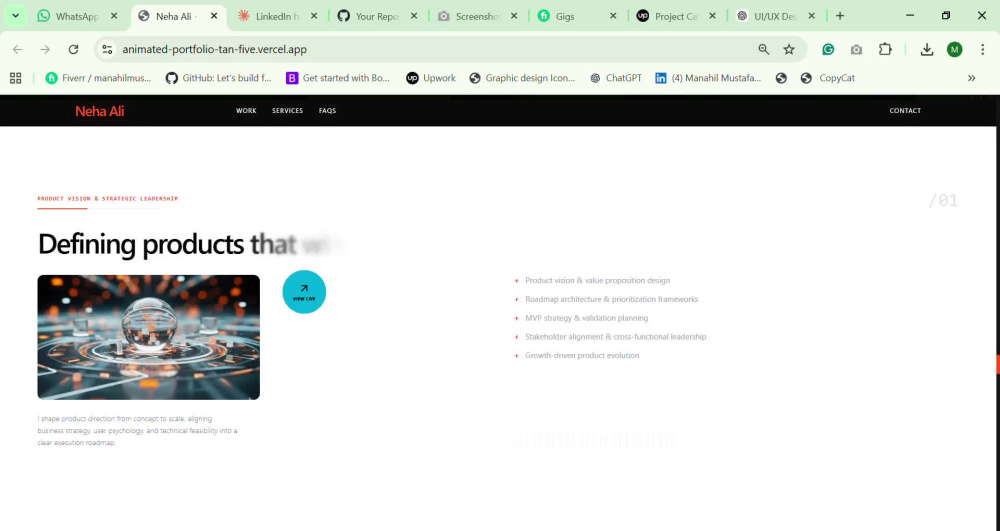
Task: Switch to the UI/UX Des tab
Action: (x=774, y=17)
